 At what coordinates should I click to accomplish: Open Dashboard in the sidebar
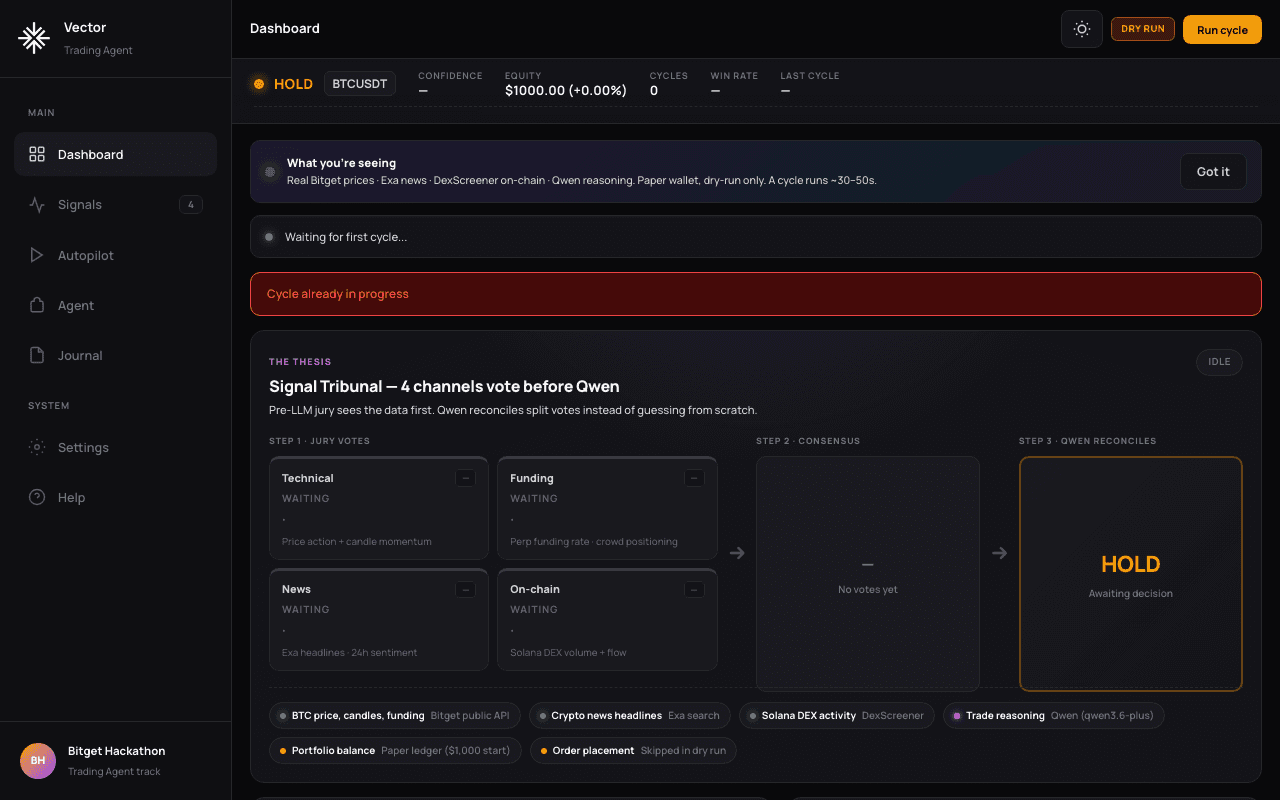coord(115,154)
